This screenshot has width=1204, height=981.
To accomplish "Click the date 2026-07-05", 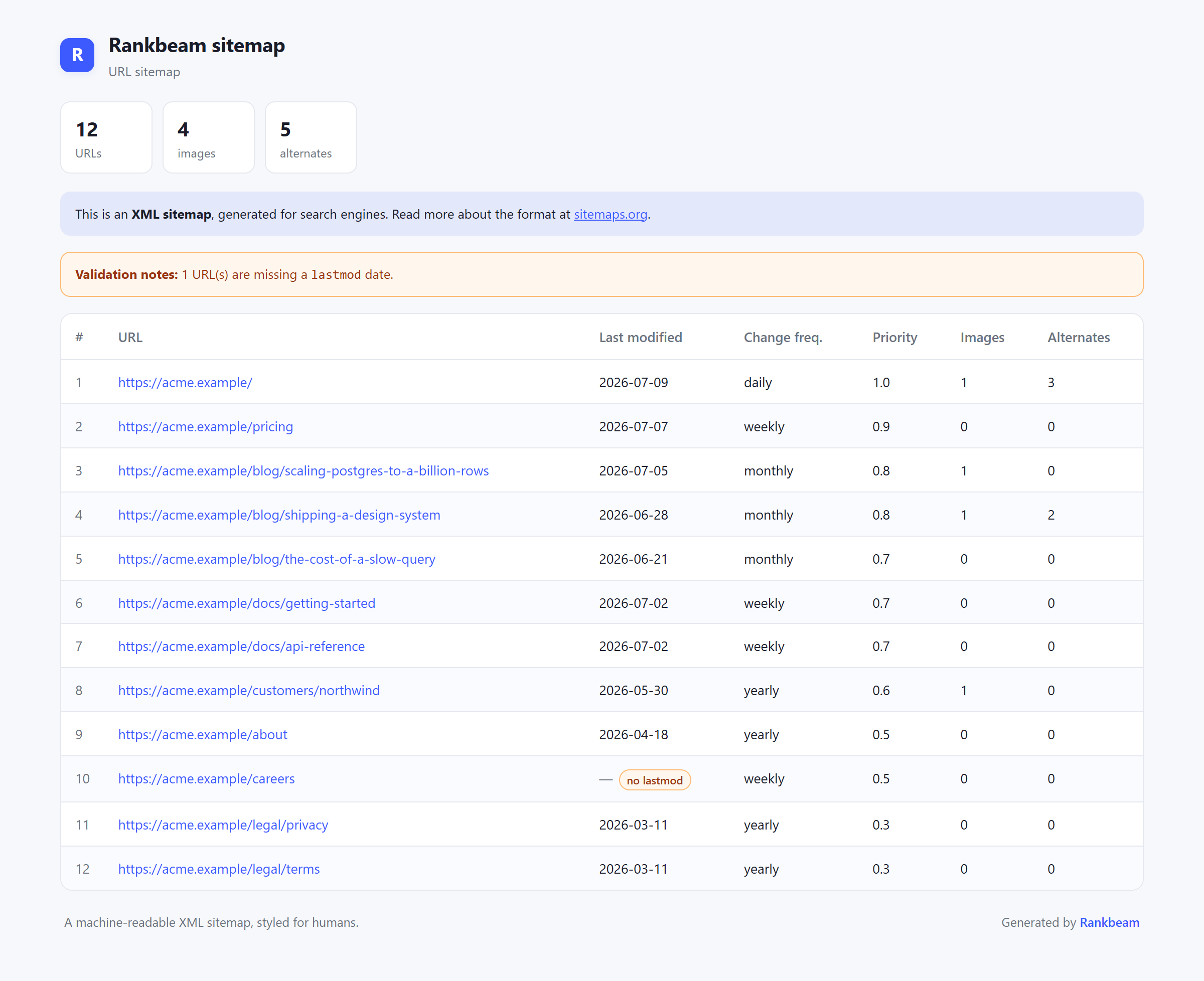I will (633, 471).
